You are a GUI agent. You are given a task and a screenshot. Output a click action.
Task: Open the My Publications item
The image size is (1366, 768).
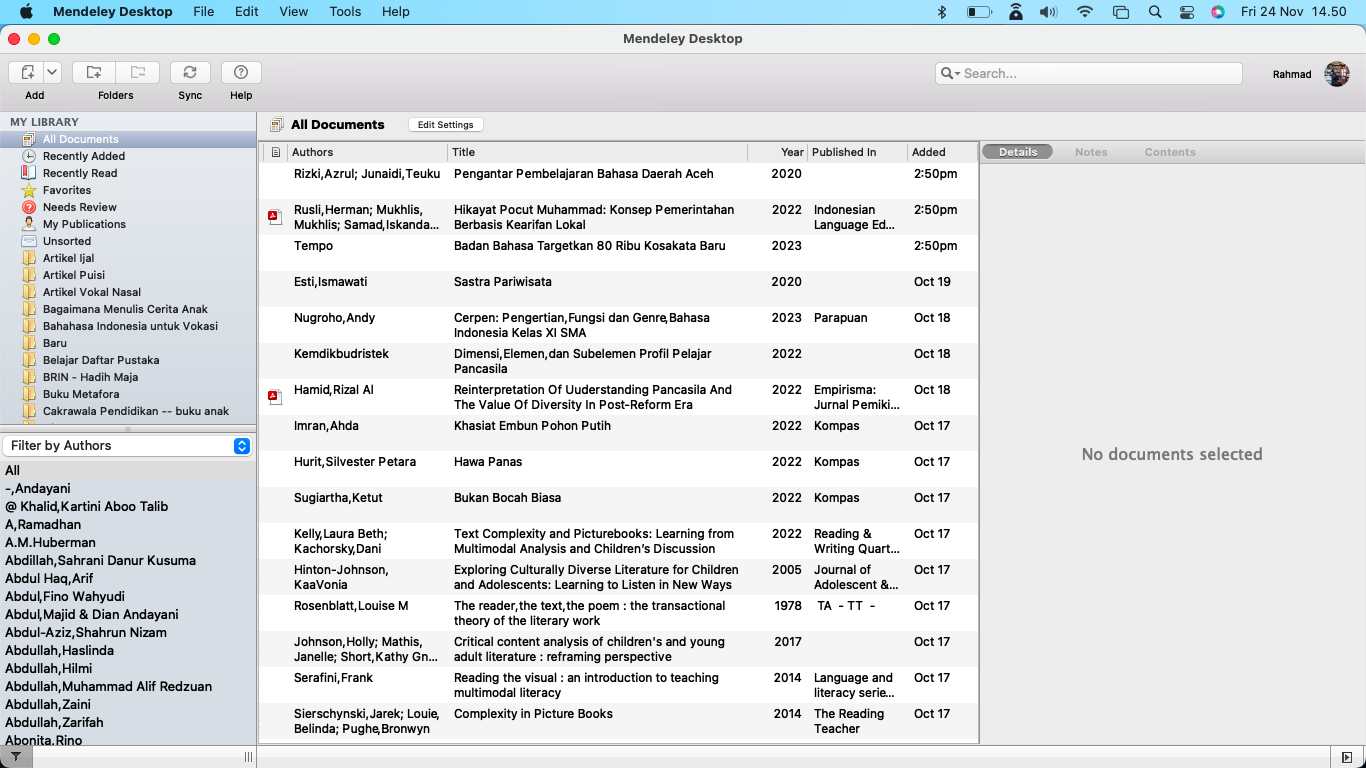tap(128, 224)
